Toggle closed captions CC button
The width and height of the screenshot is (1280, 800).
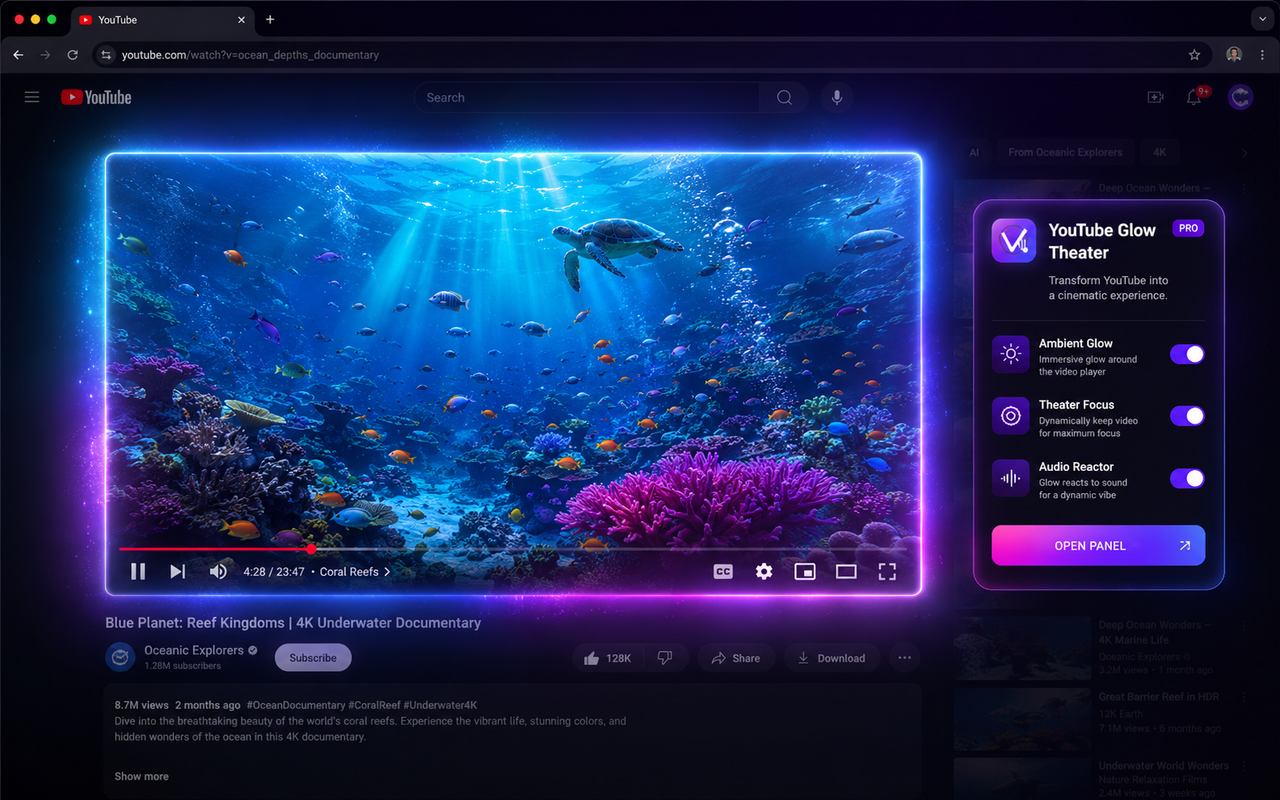tap(723, 571)
